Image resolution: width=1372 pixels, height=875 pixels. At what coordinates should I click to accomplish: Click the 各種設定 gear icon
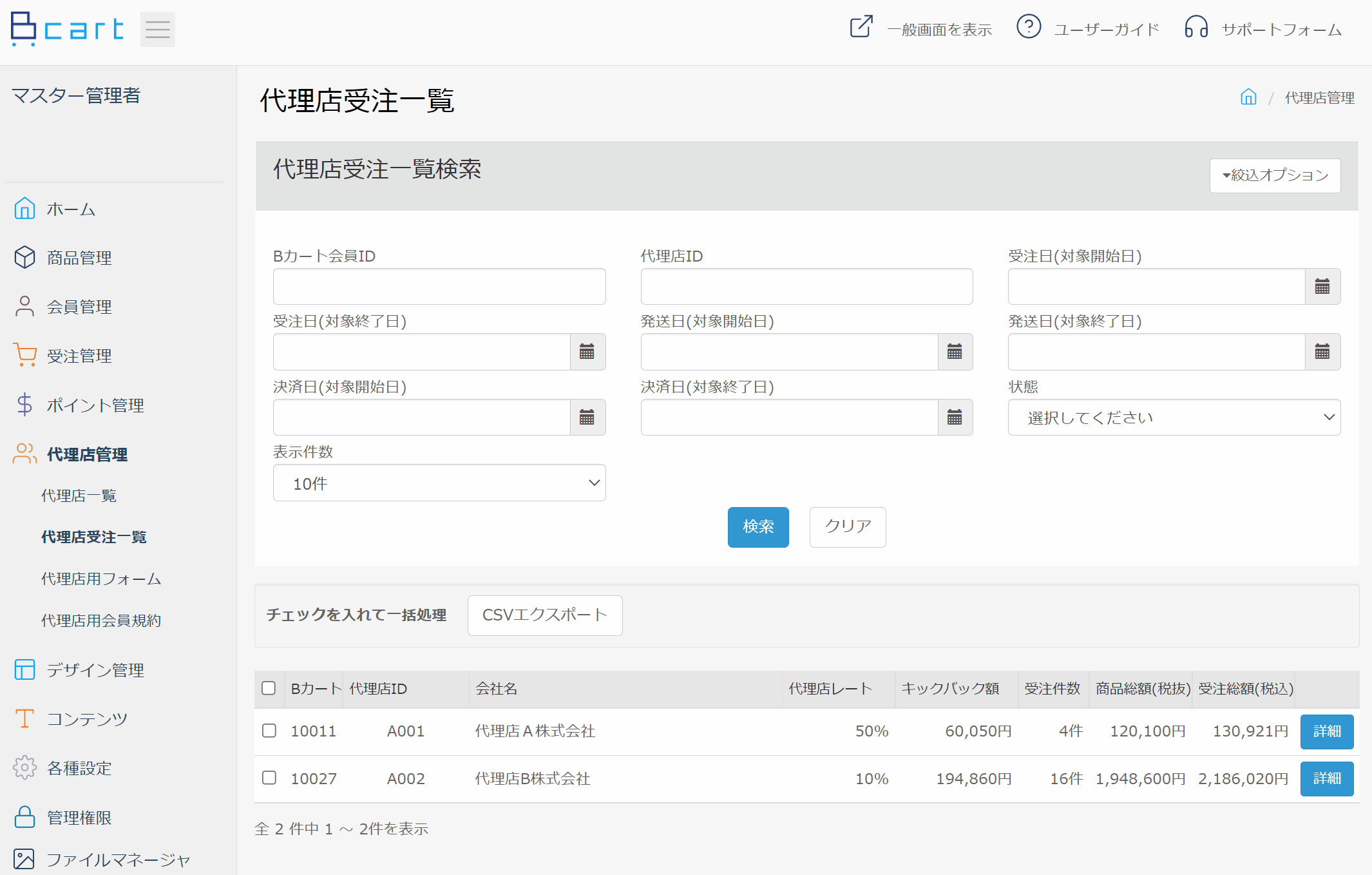24,767
